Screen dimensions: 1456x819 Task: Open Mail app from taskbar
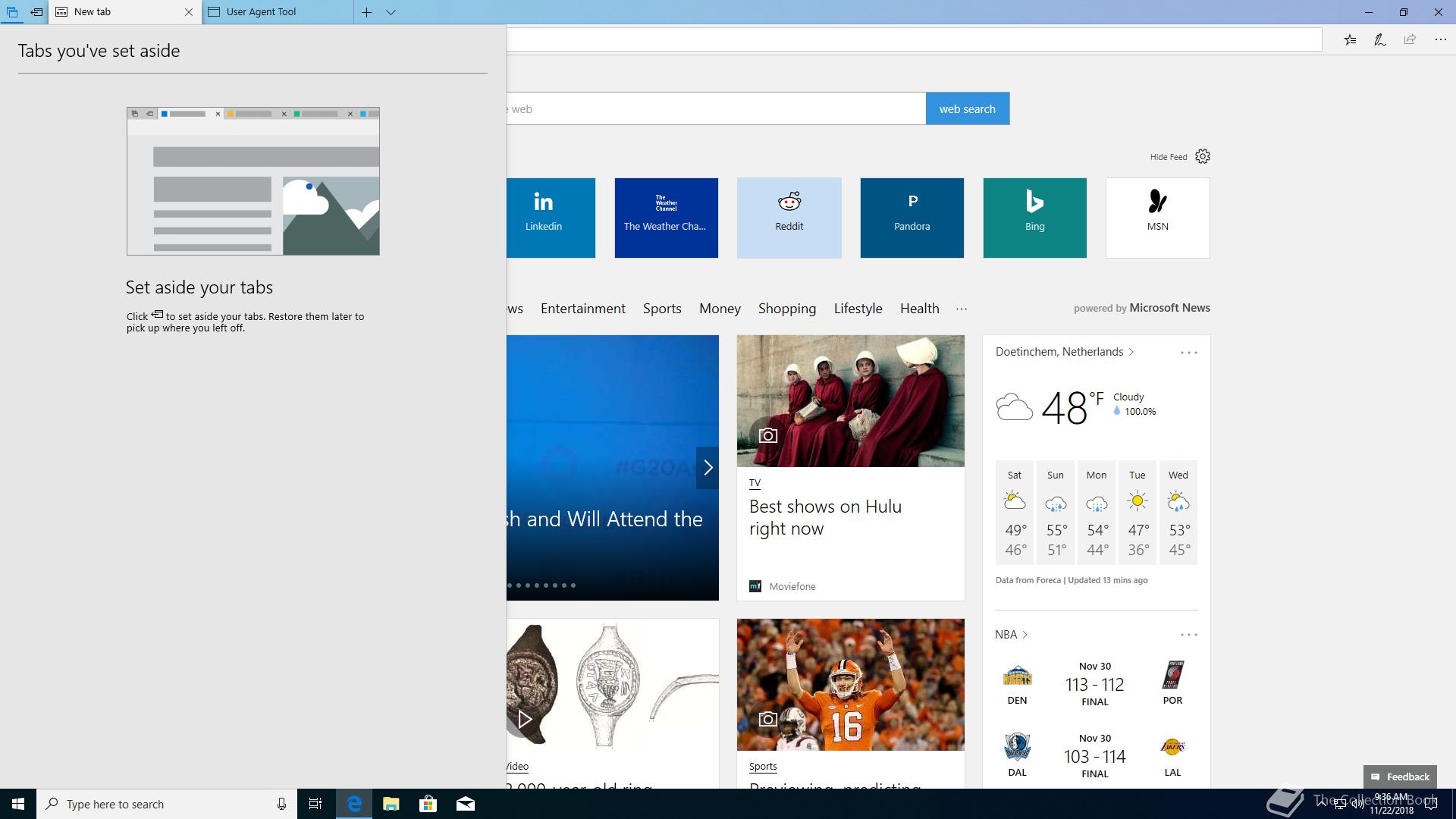click(x=465, y=804)
